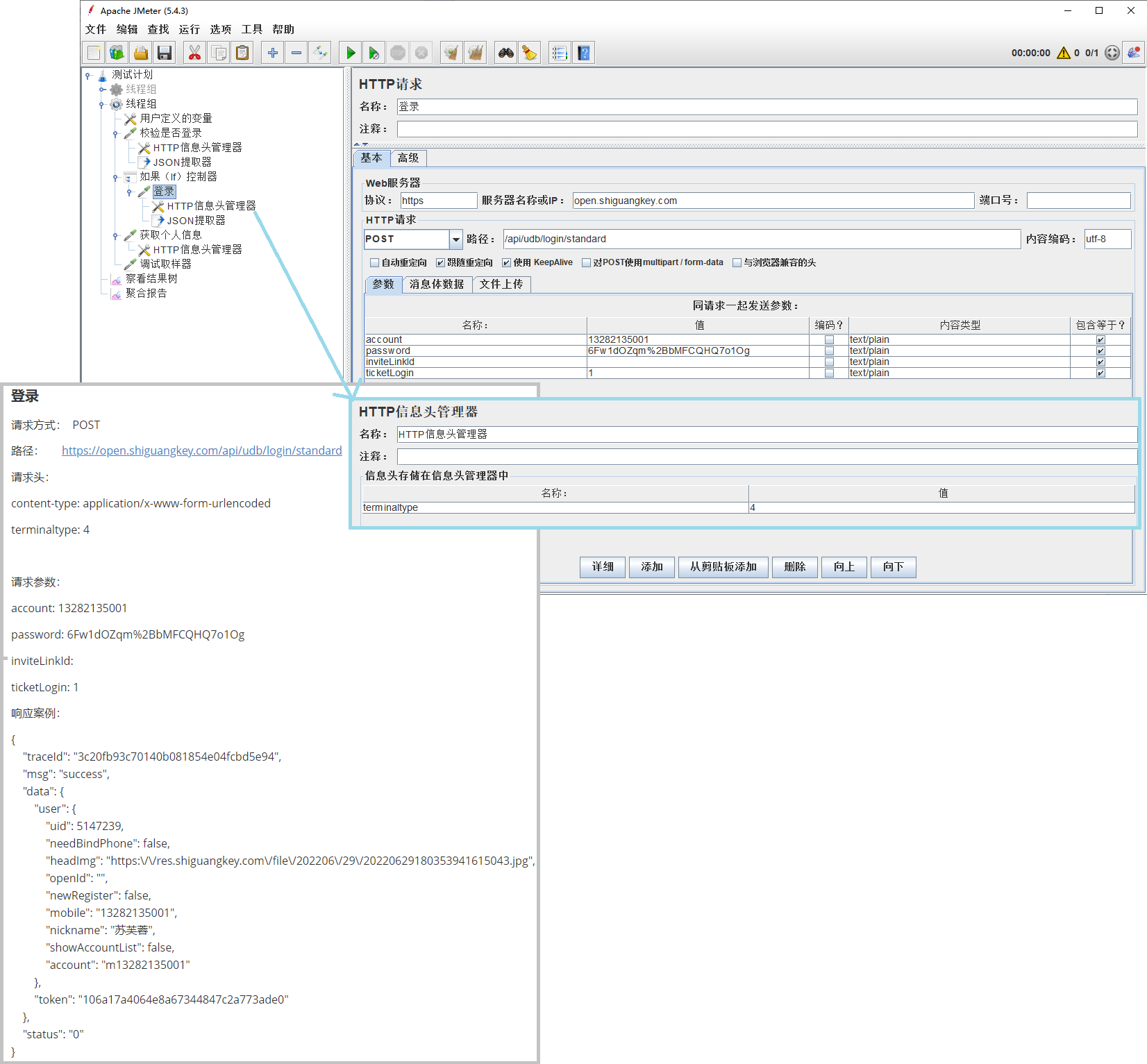Viewport: 1147px width, 1064px height.
Task: Open the POST method dropdown
Action: (x=455, y=239)
